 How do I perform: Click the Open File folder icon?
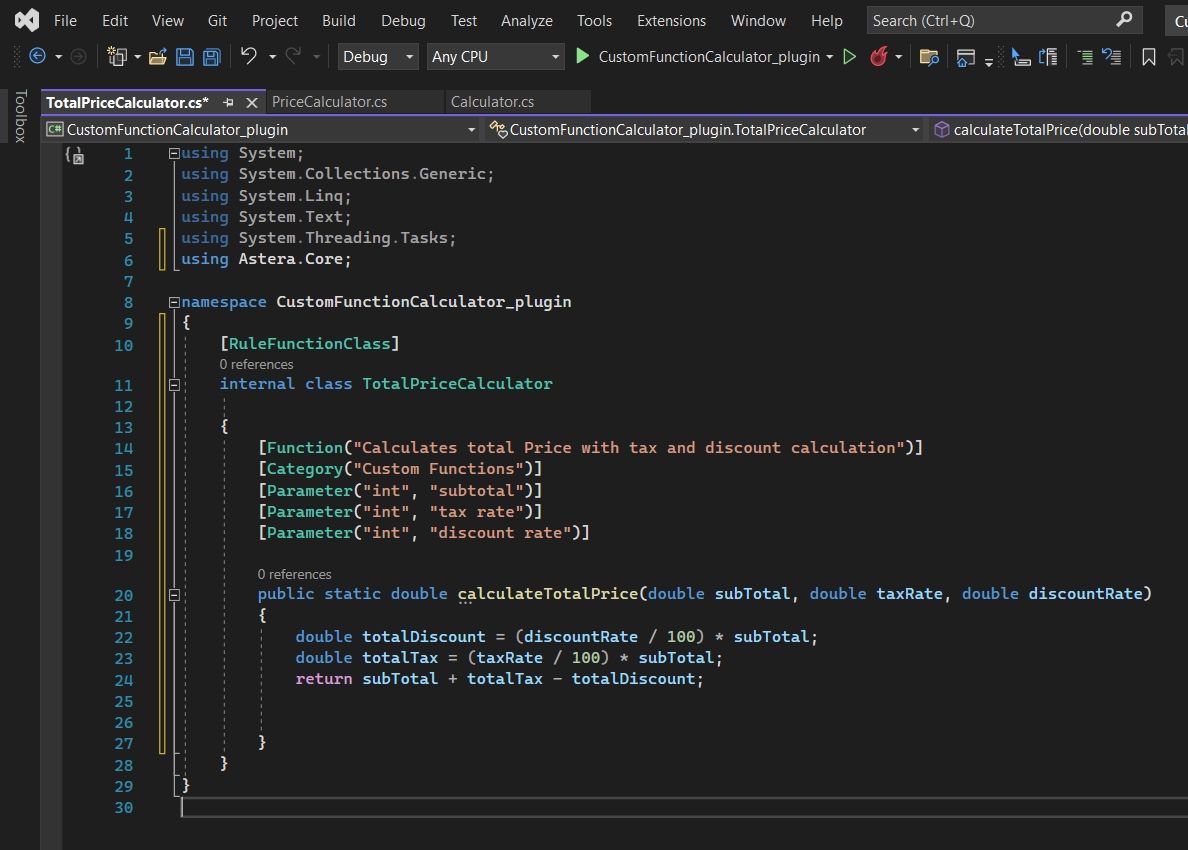pyautogui.click(x=157, y=57)
